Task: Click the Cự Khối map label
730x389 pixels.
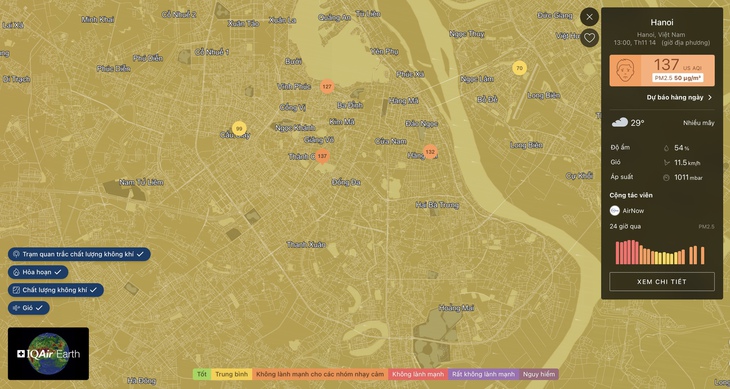Action: 579,176
